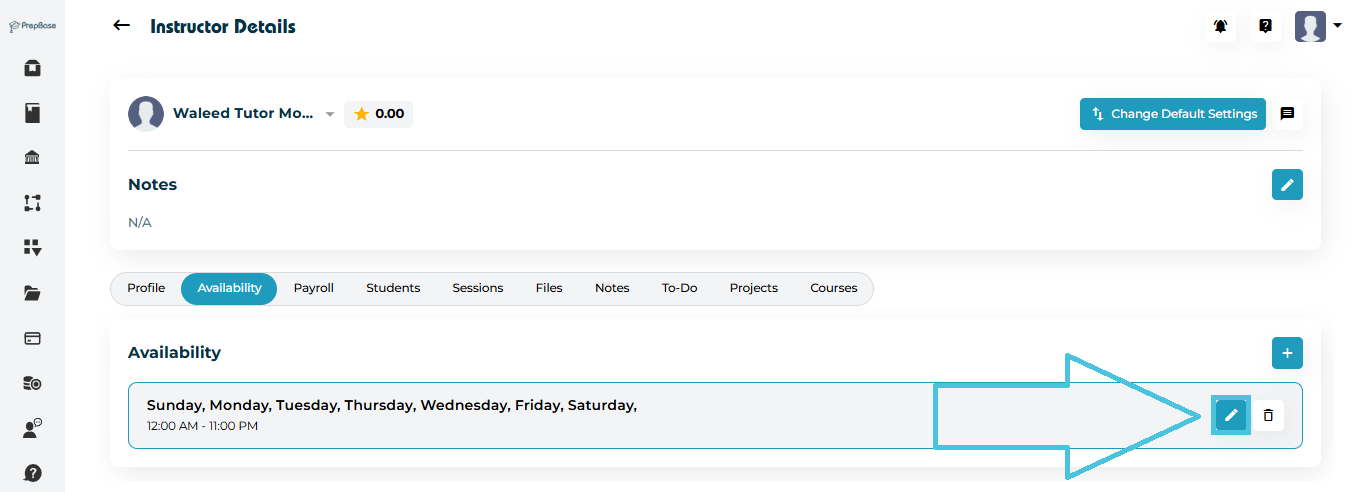Open the bank building icon in sidebar
This screenshot has height=492, width=1361.
click(x=32, y=158)
